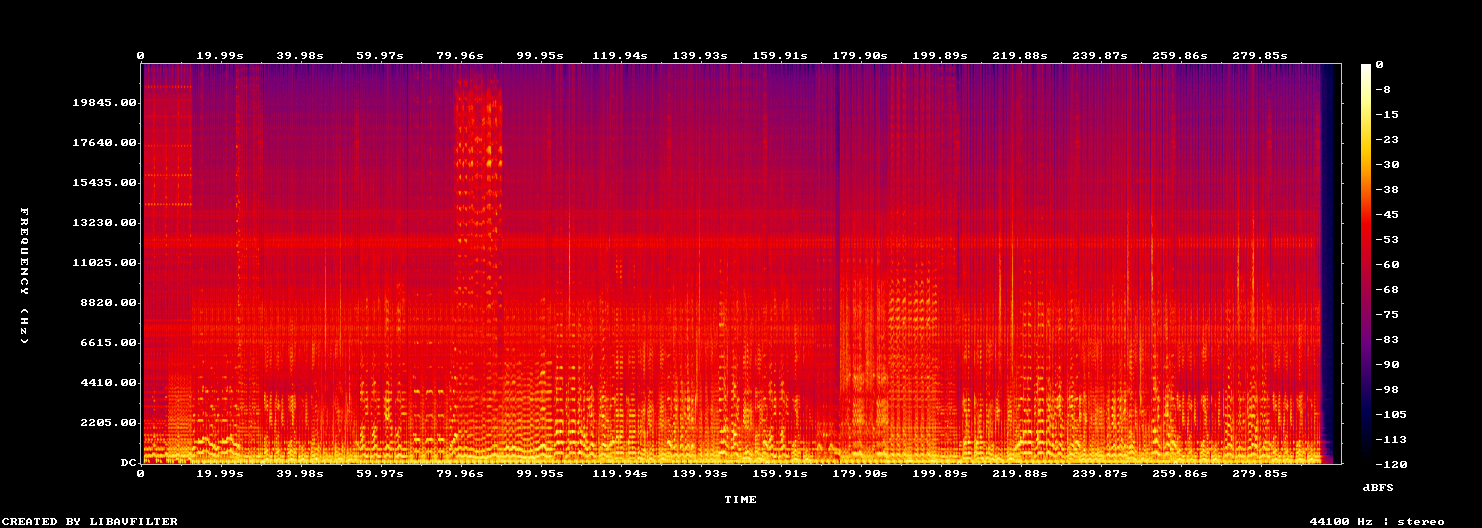
Task: Click the -120 dBFS scale value
Action: tap(1391, 465)
